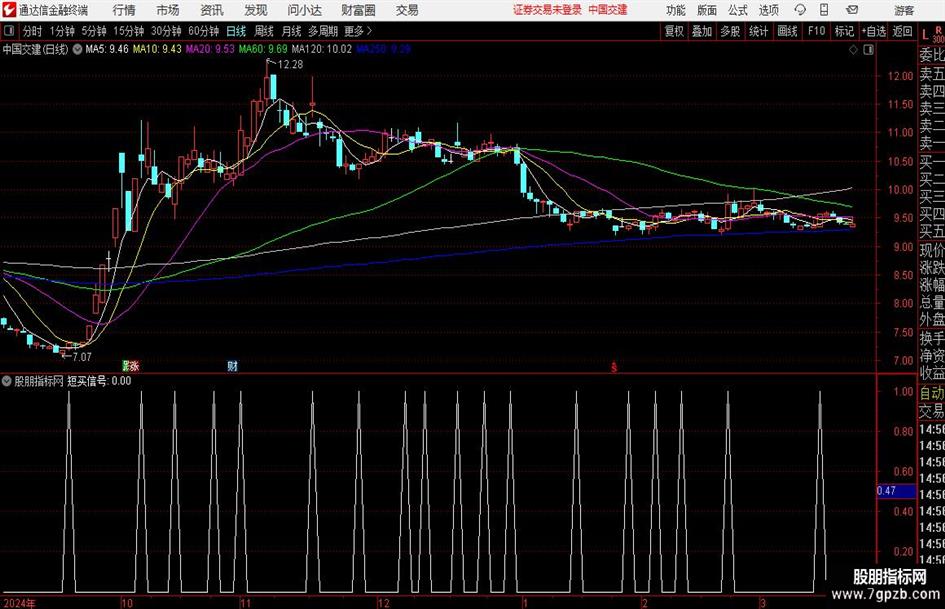Click the MA20: 9.53 indicator value

pos(210,49)
